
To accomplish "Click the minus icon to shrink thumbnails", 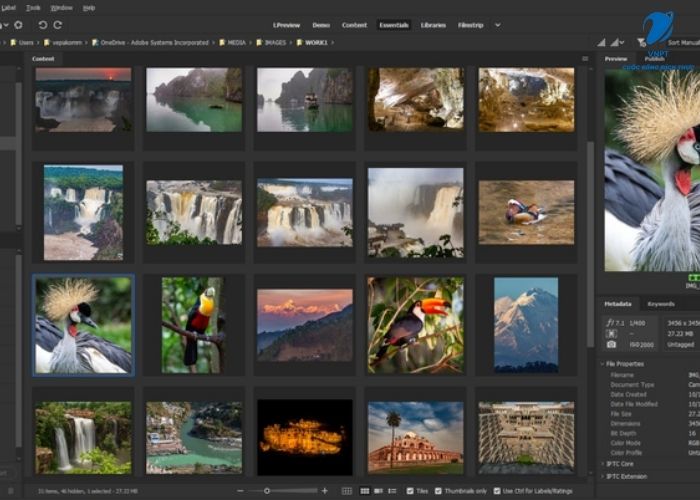I will 240,491.
